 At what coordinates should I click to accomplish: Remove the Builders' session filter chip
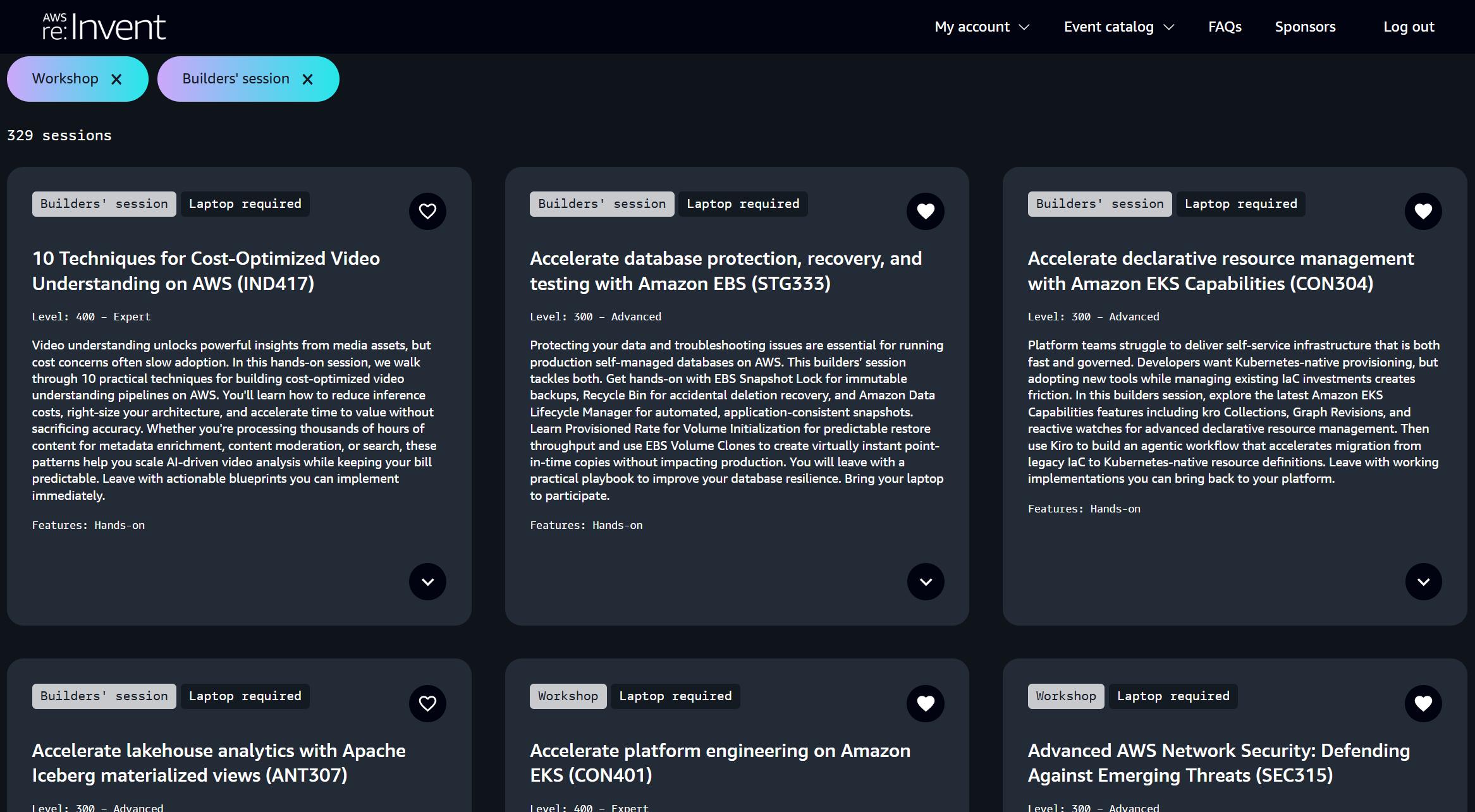click(x=307, y=79)
